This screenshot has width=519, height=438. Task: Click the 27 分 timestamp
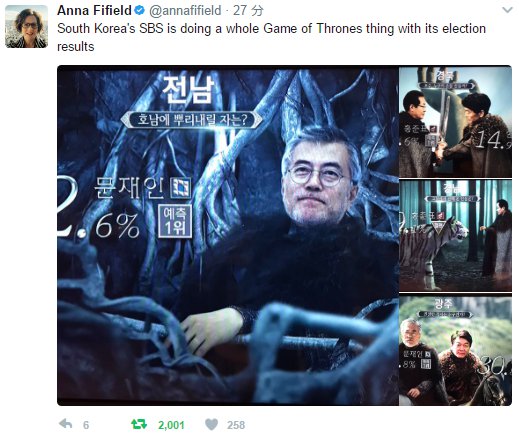tap(248, 11)
